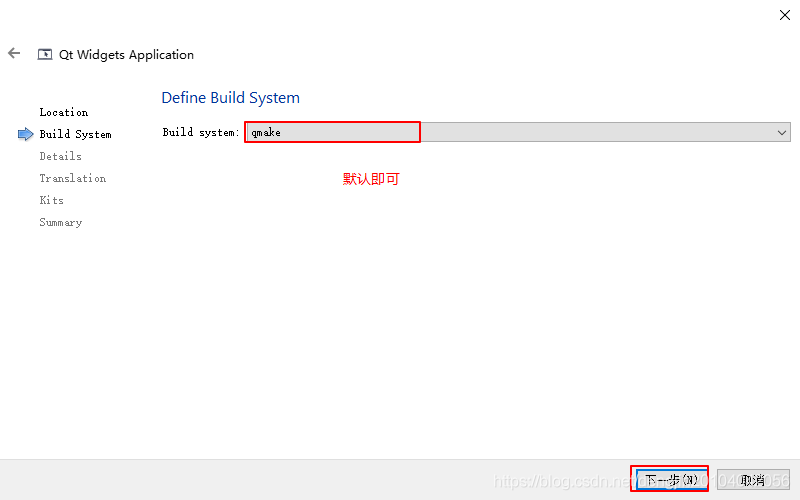Click the Qt Widgets Application title text

coord(127,55)
